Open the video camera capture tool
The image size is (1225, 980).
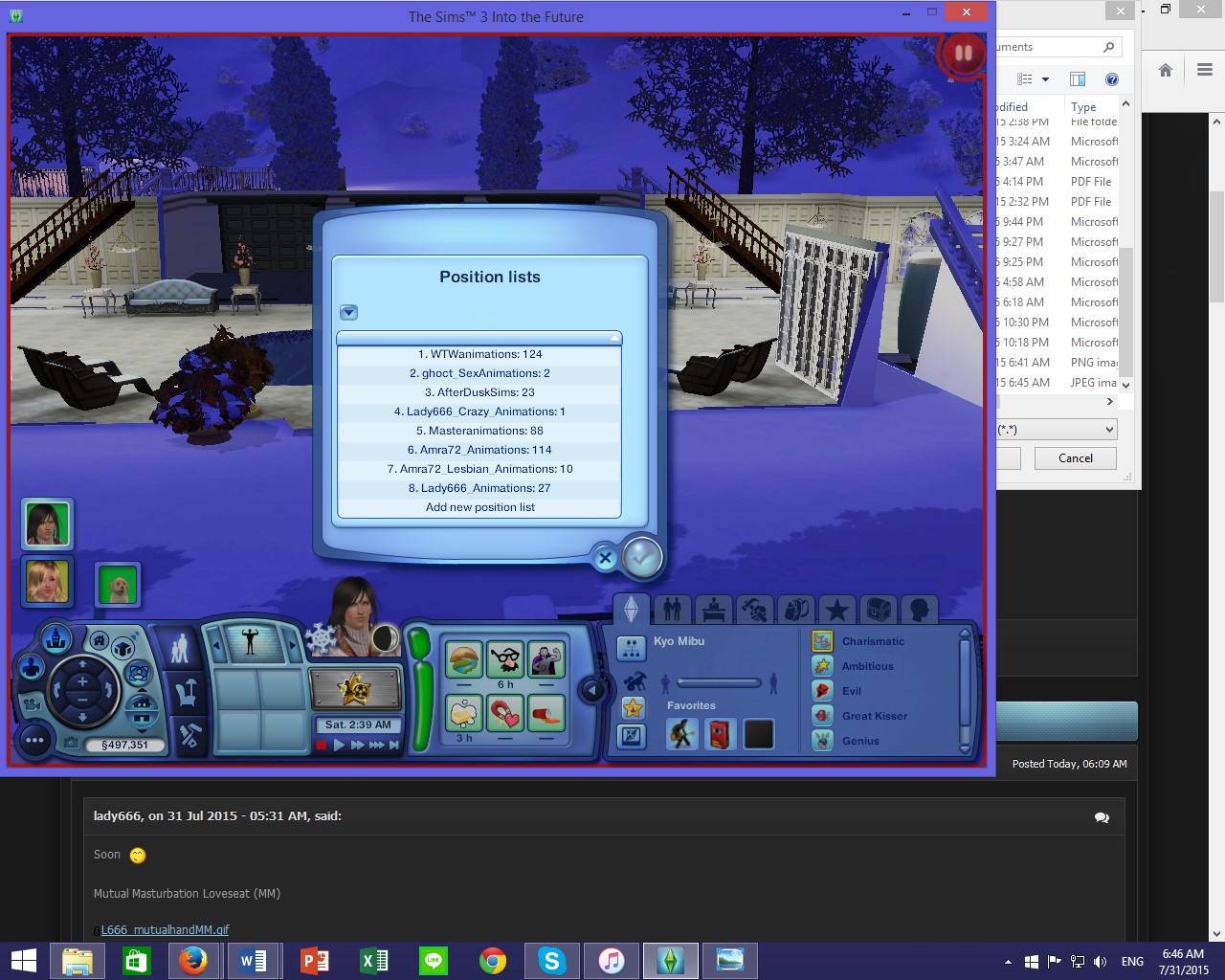pos(32,705)
